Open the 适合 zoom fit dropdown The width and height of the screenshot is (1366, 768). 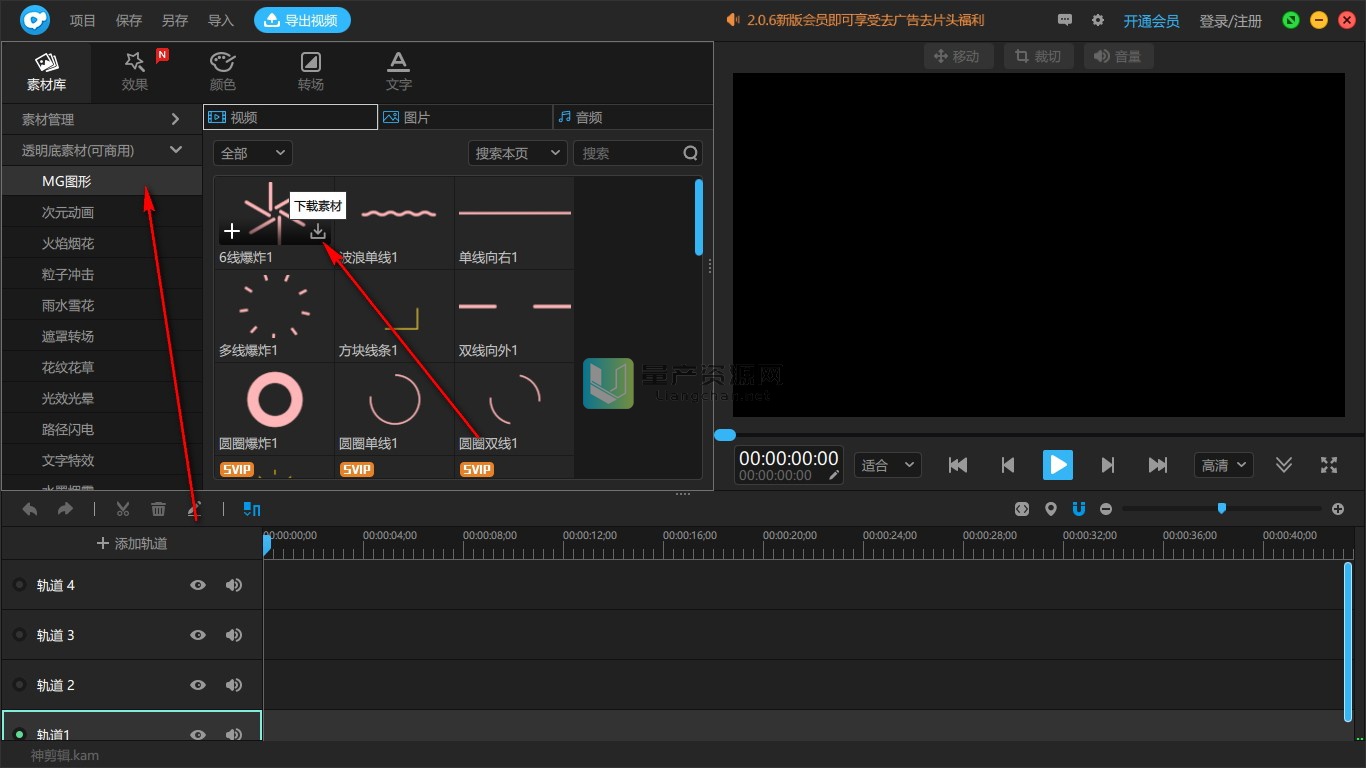(888, 465)
